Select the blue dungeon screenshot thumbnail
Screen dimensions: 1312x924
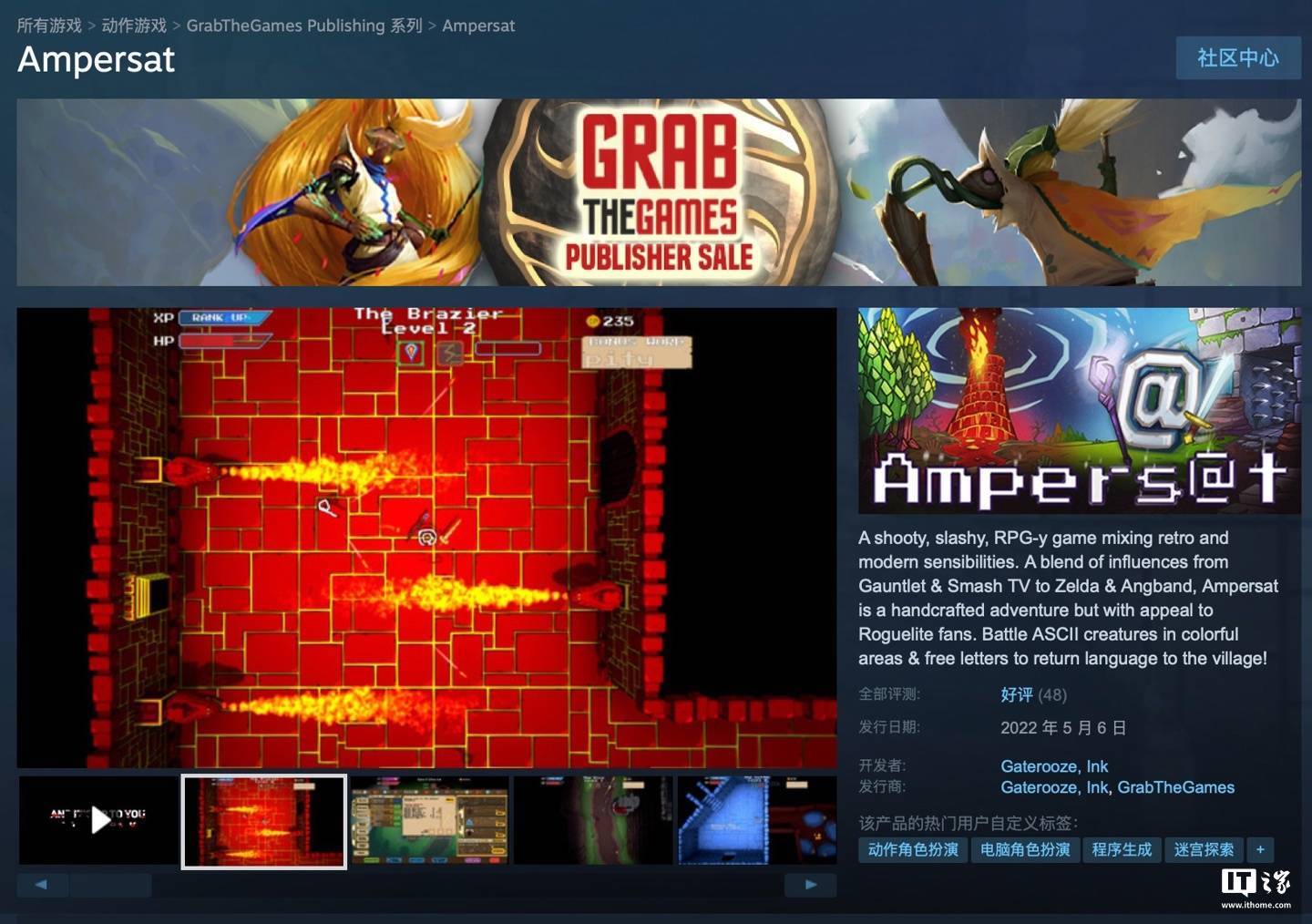pyautogui.click(x=755, y=820)
